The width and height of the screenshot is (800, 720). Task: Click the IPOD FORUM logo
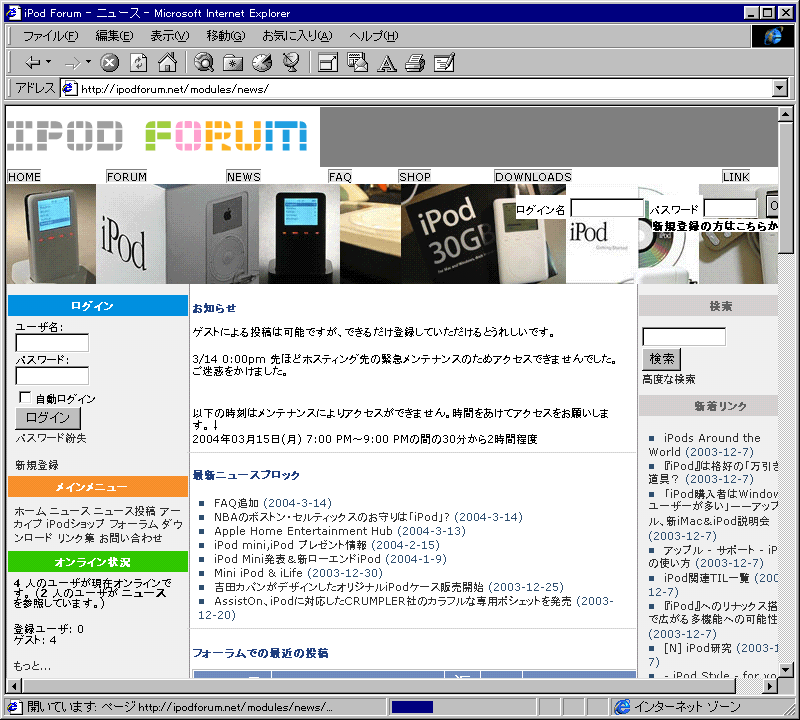[157, 136]
